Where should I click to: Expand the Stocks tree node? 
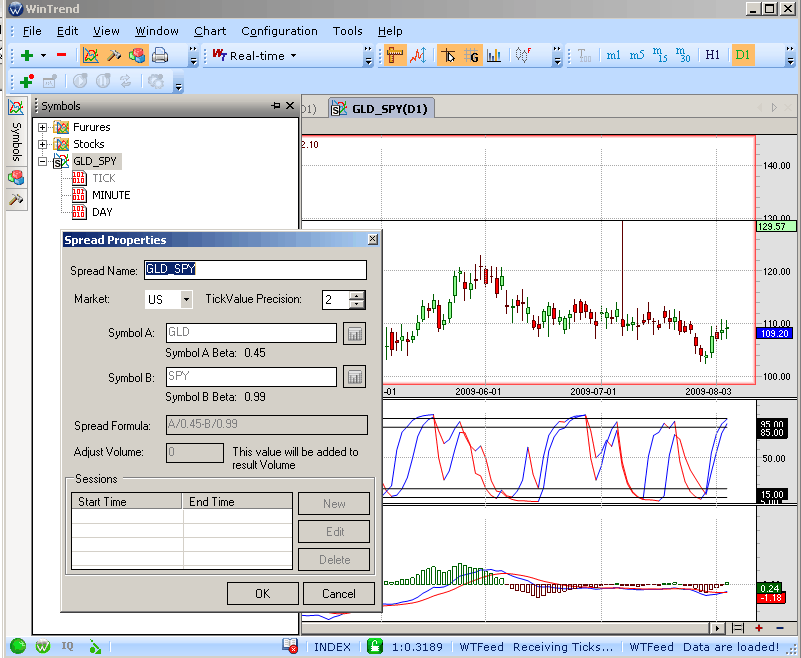[43, 144]
